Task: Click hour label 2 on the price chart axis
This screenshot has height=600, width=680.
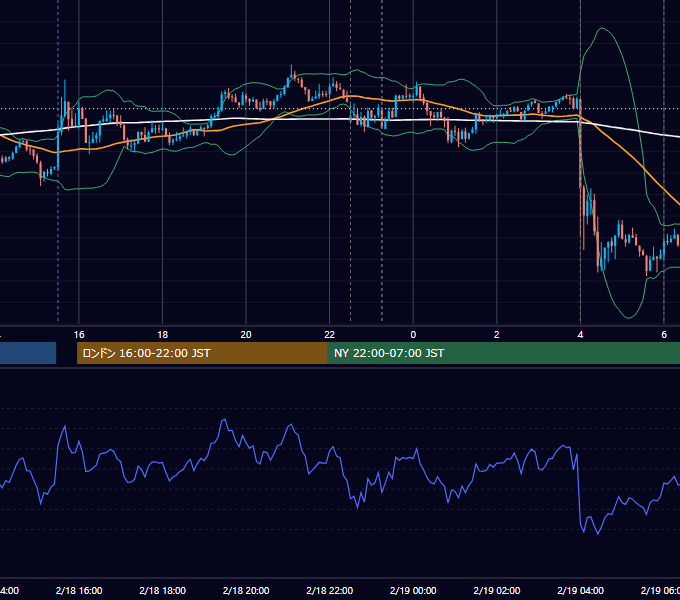Action: point(497,335)
